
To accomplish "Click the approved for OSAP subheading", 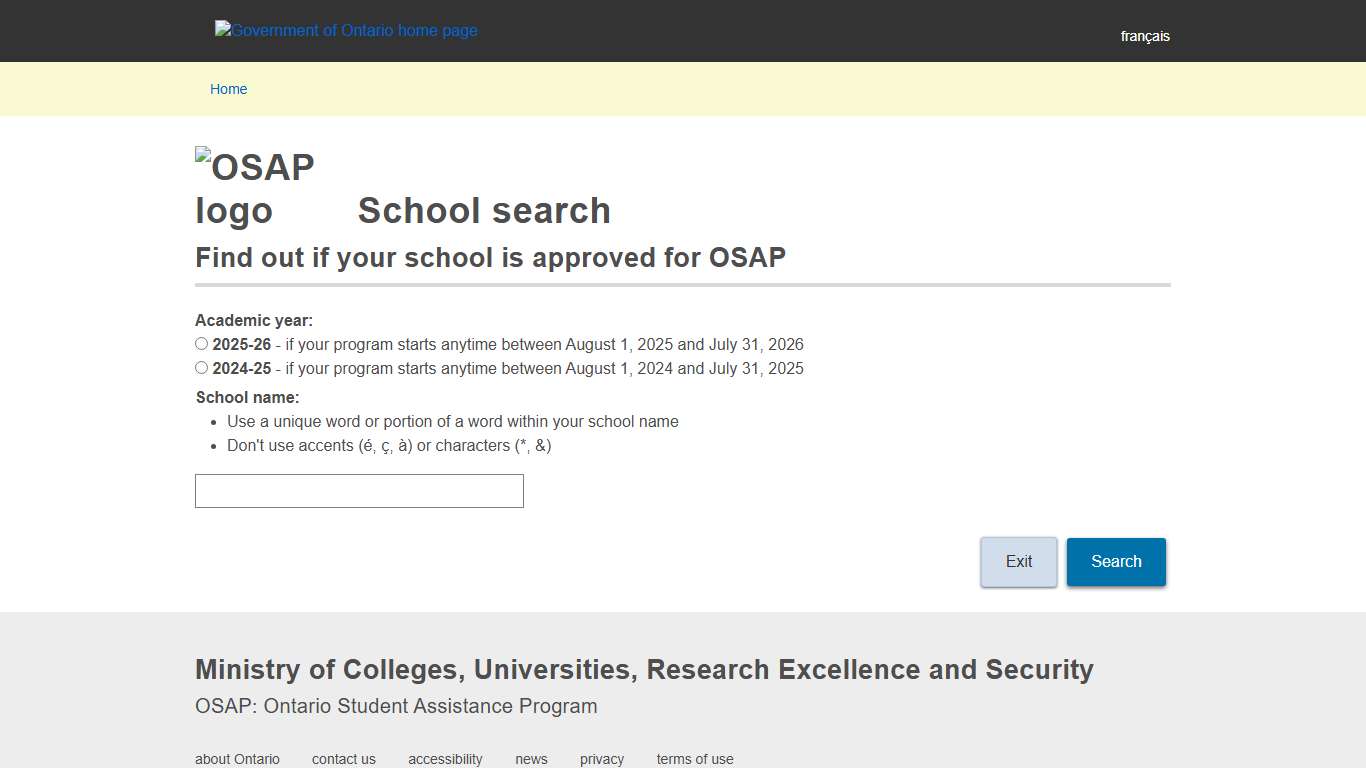I will tap(490, 257).
